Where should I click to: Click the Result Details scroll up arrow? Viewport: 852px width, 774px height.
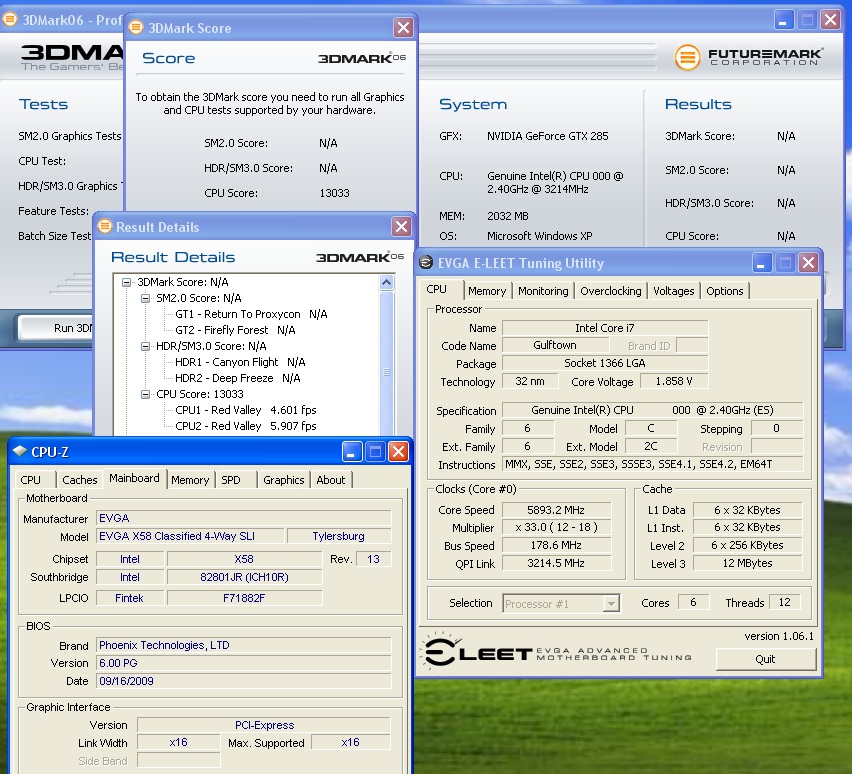coord(386,282)
